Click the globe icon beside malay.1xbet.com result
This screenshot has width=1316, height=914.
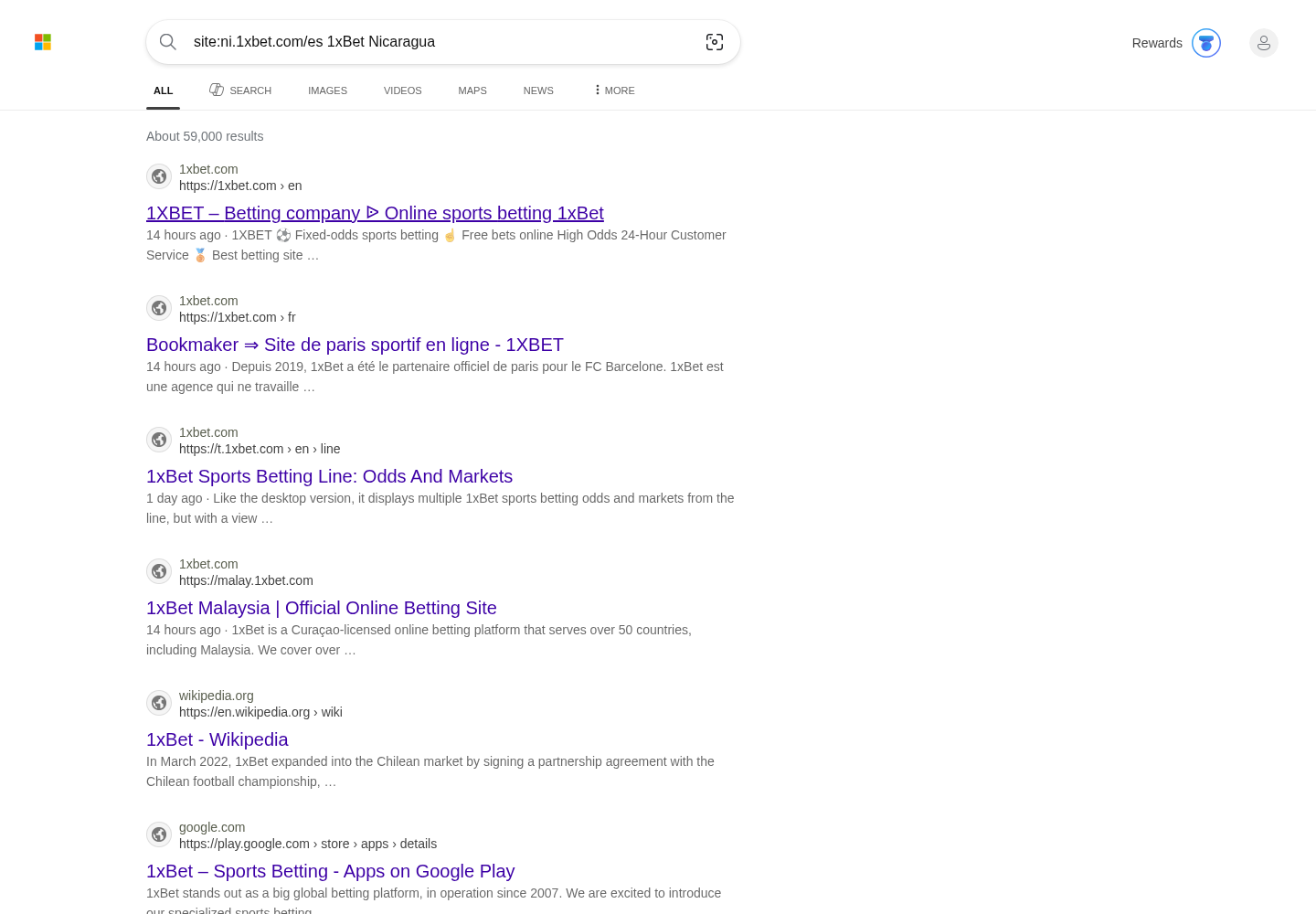point(159,571)
